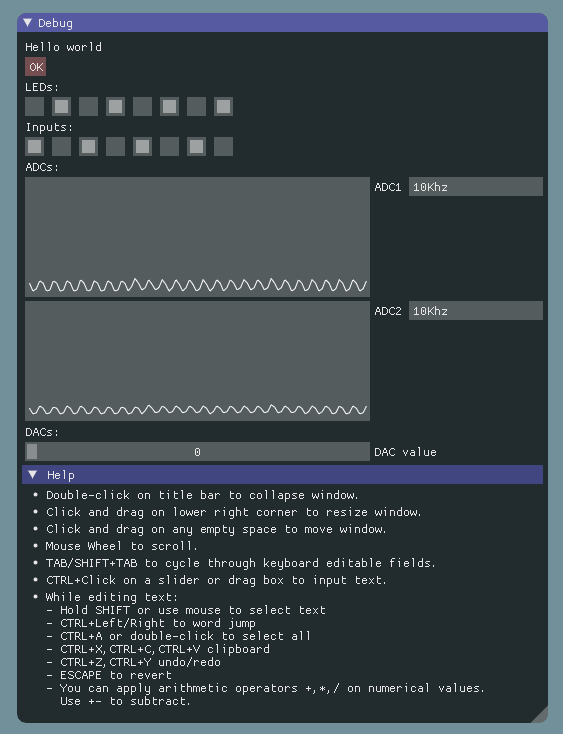
Task: Click the ADC2 10Khz input field
Action: 476,311
